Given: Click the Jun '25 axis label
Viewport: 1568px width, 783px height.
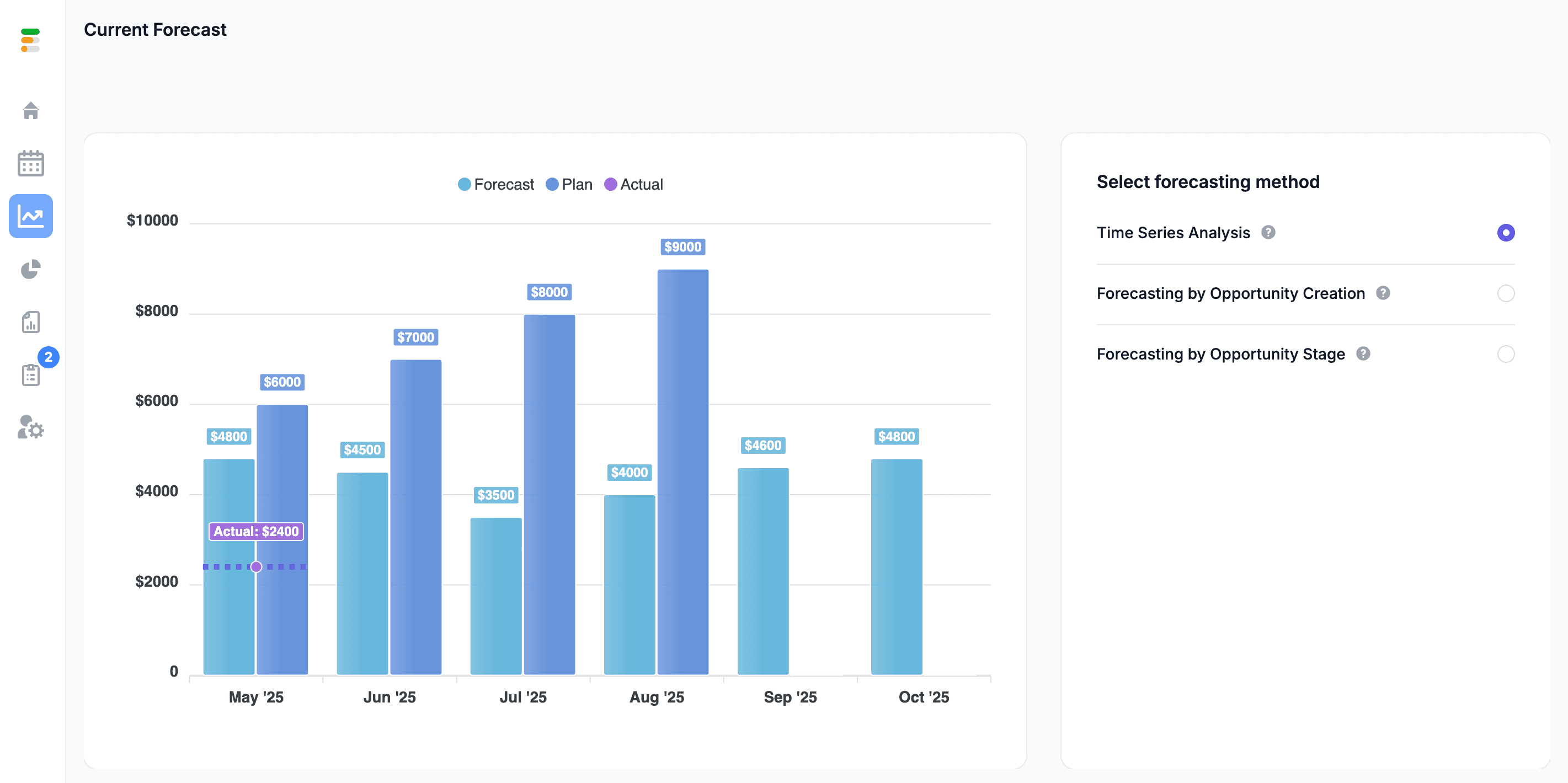Looking at the screenshot, I should [x=390, y=697].
